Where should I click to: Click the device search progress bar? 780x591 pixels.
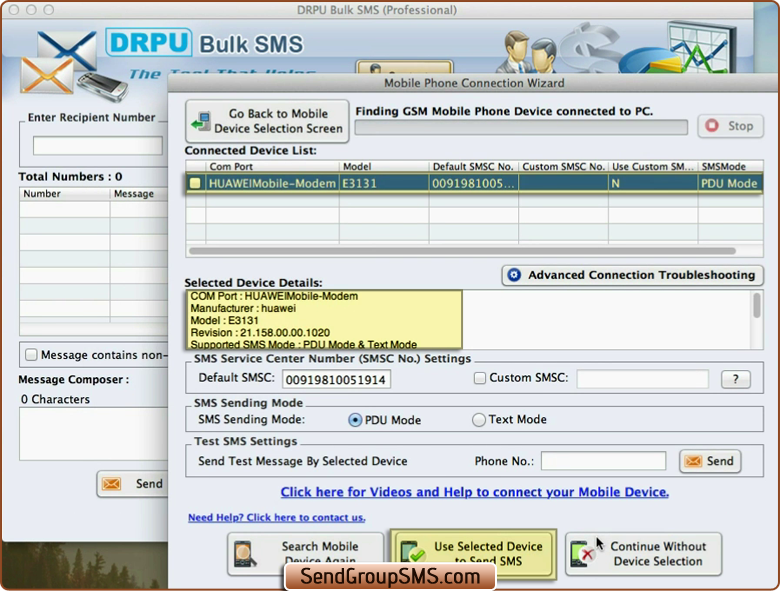pyautogui.click(x=521, y=127)
